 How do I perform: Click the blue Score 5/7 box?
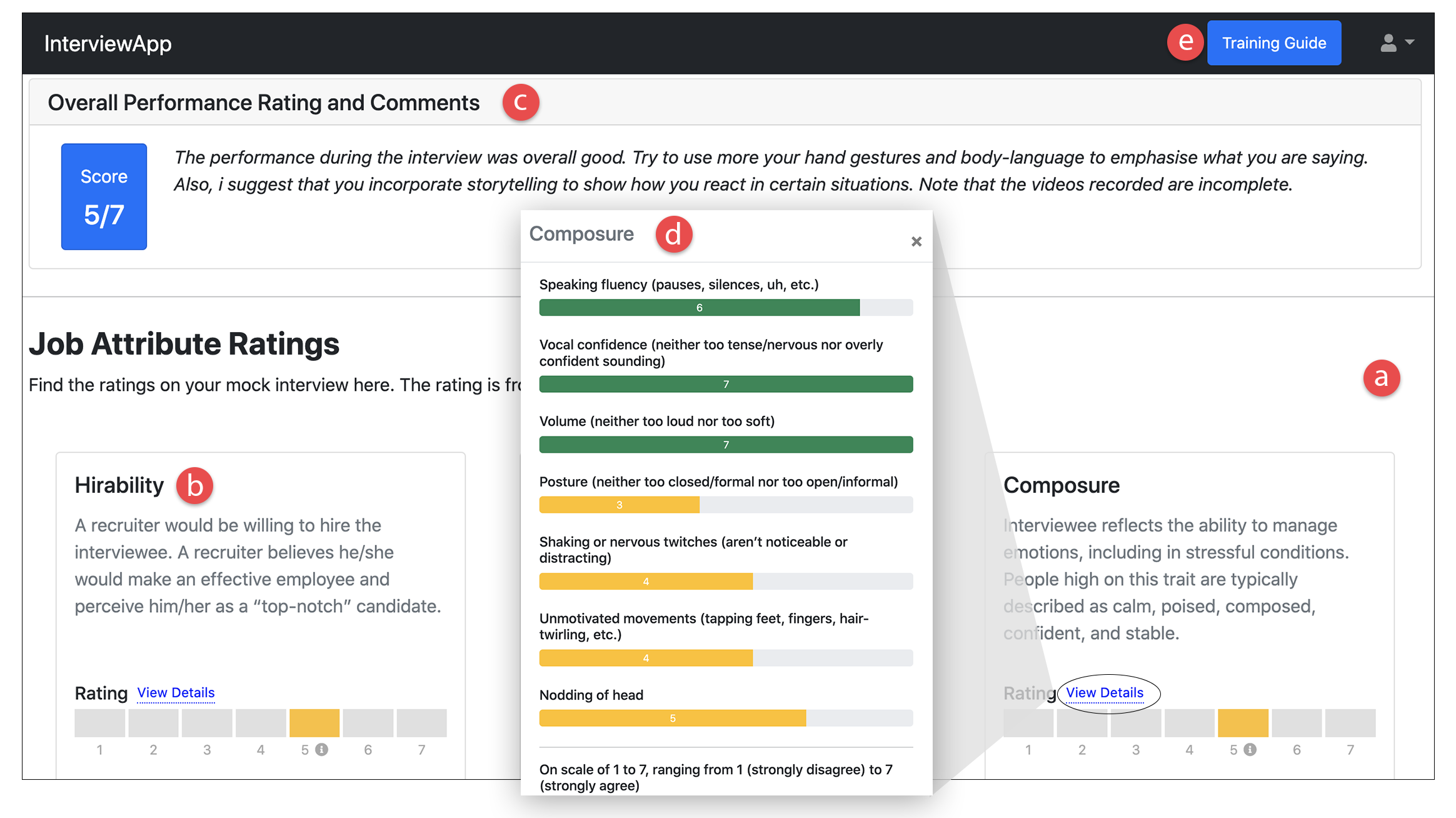[104, 196]
